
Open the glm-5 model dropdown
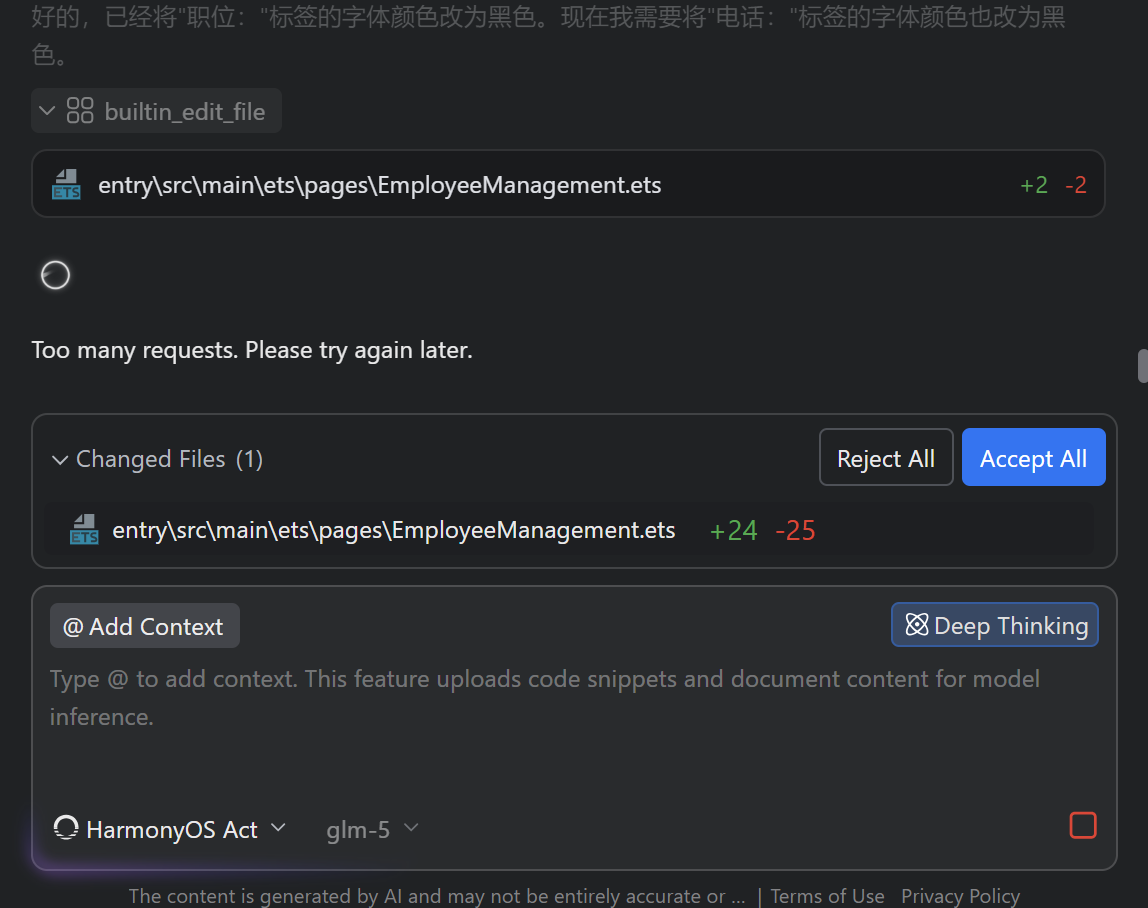tap(372, 829)
